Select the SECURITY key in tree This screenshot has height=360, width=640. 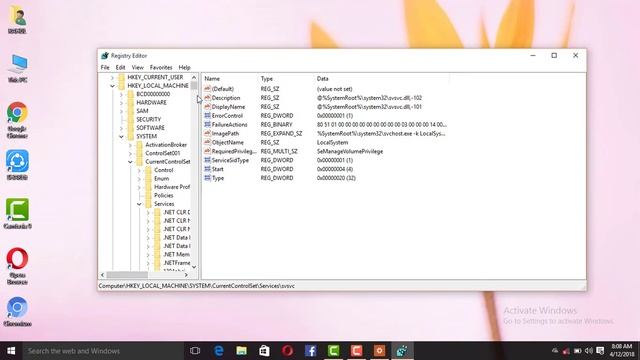click(x=149, y=119)
